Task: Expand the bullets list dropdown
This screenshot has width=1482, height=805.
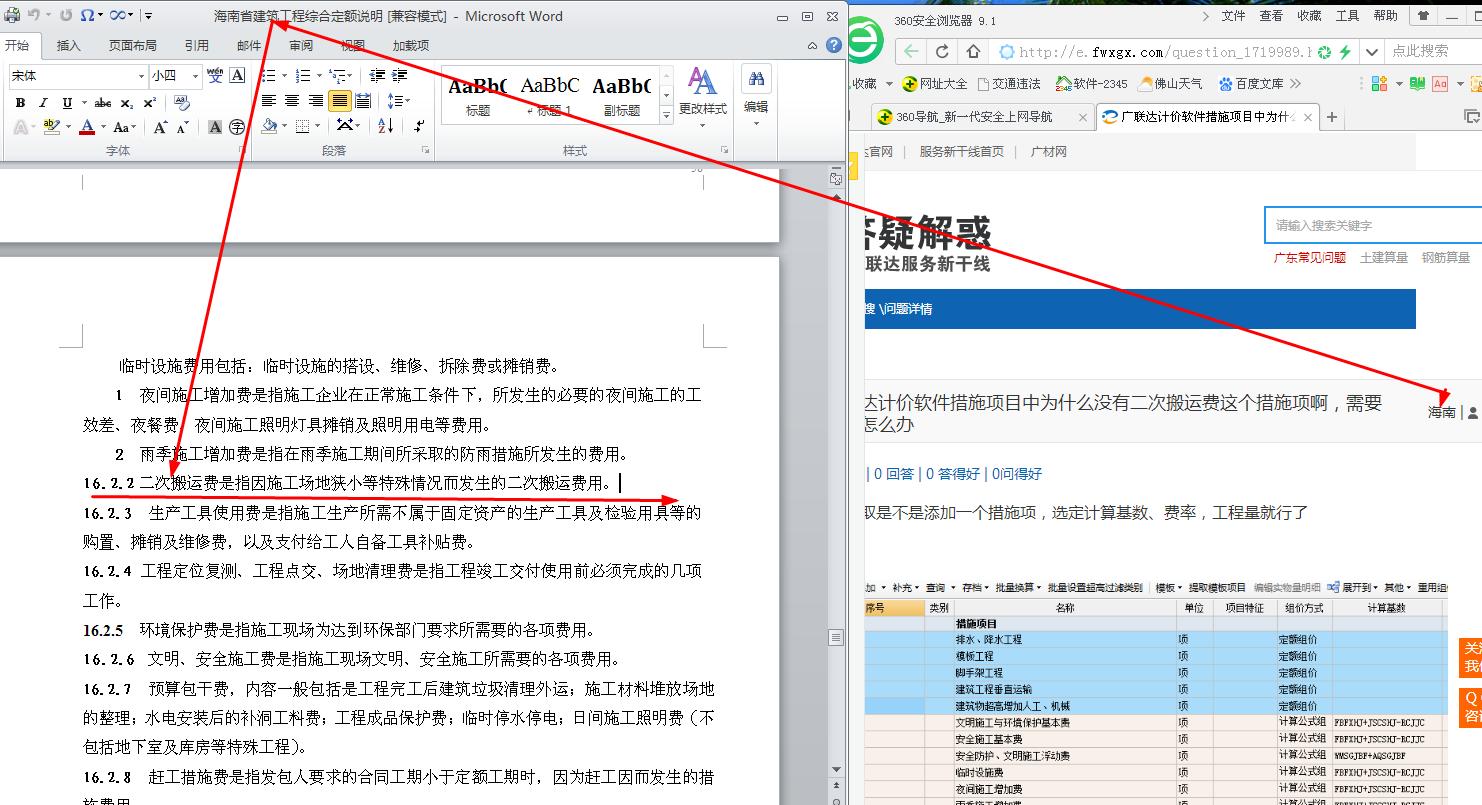Action: pos(285,75)
